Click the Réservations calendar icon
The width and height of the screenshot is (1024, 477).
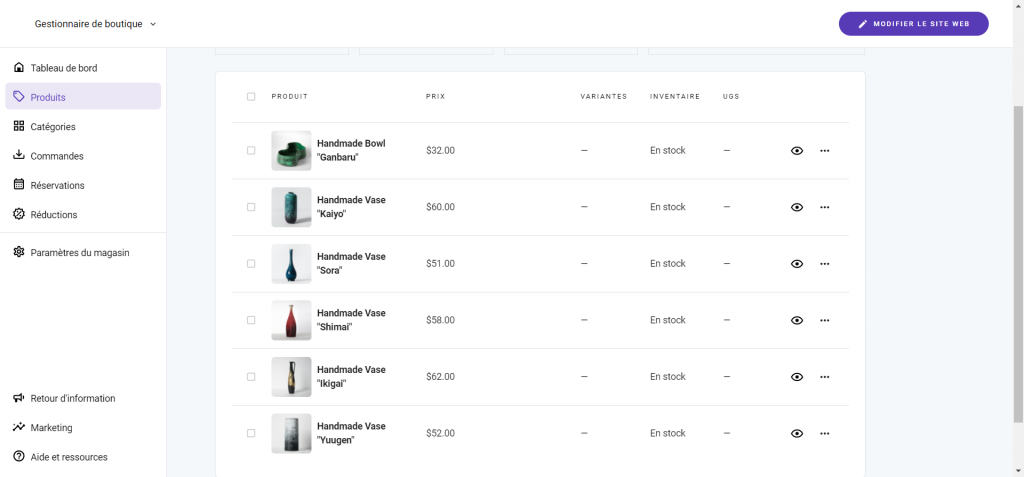[19, 185]
